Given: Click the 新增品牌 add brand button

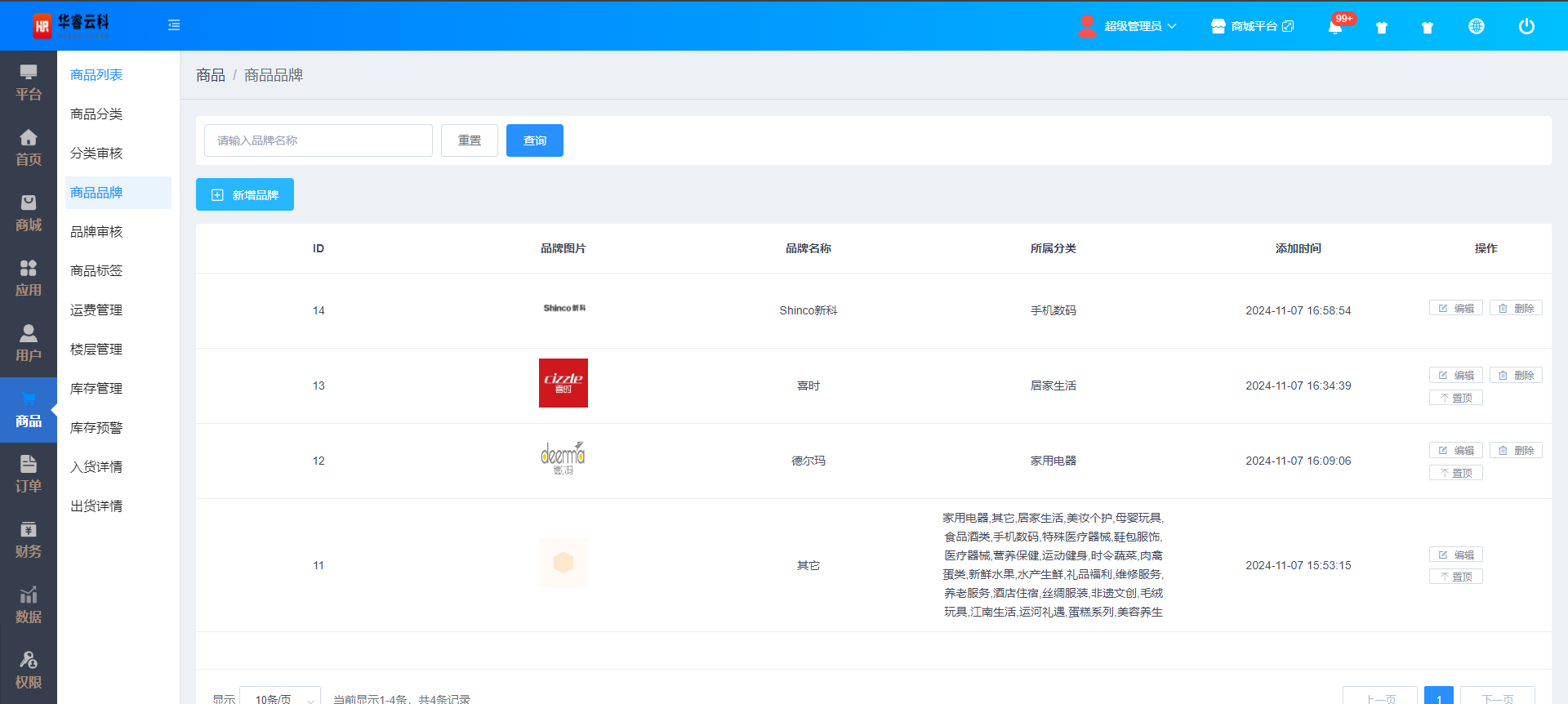Looking at the screenshot, I should tap(245, 194).
